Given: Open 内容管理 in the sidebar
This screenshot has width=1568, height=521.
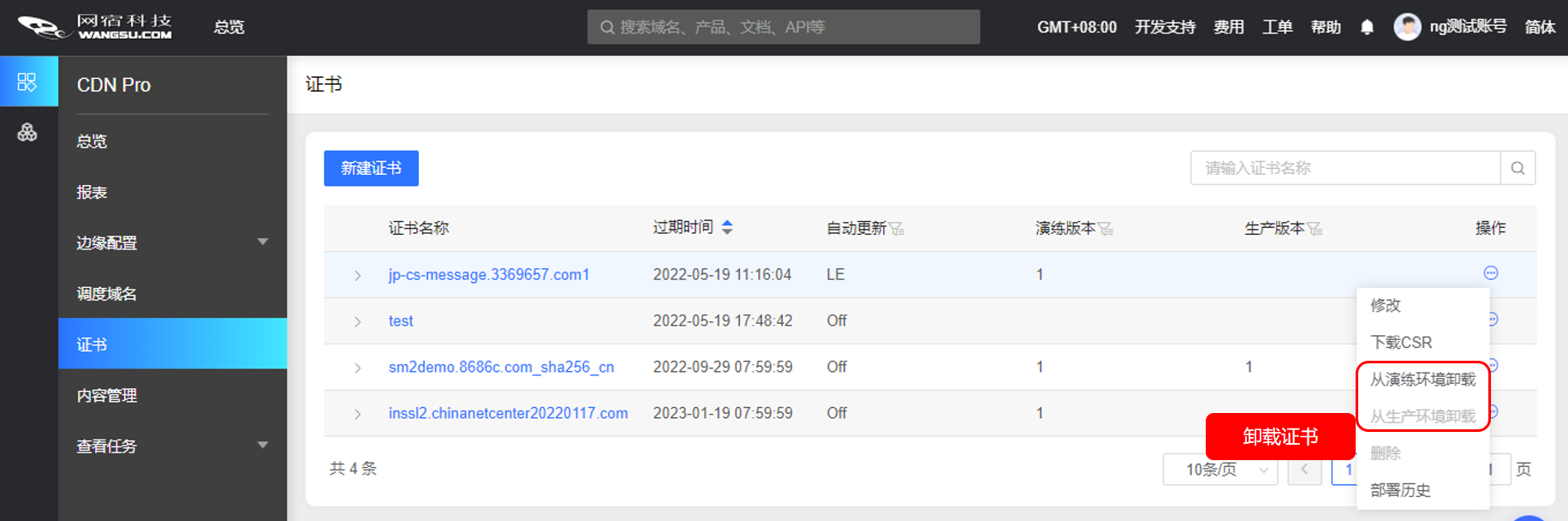Looking at the screenshot, I should pos(106,395).
